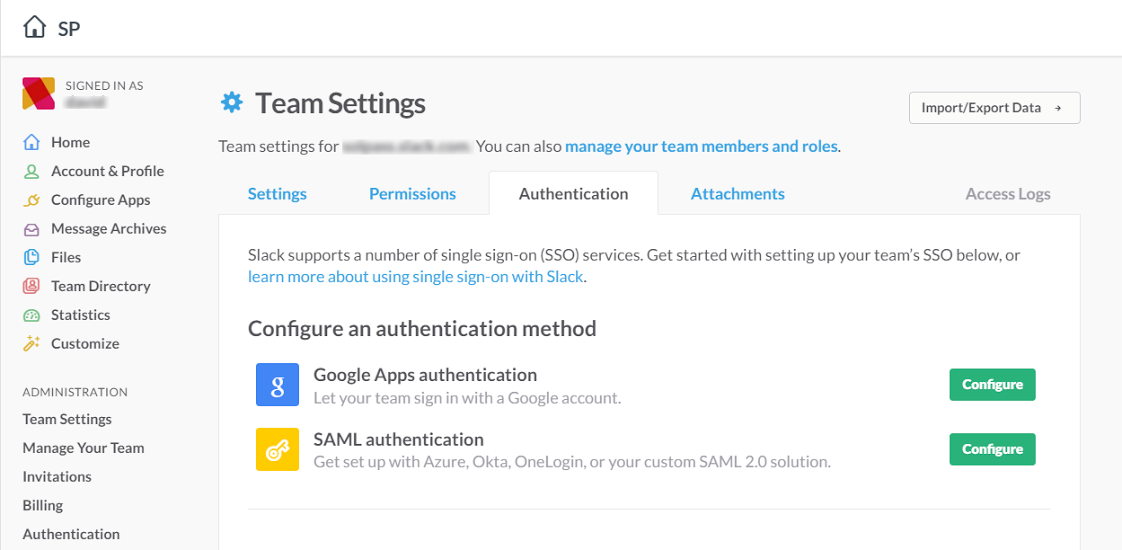Viewport: 1122px width, 550px height.
Task: Click the Google Apps authentication heading
Action: click(x=425, y=375)
